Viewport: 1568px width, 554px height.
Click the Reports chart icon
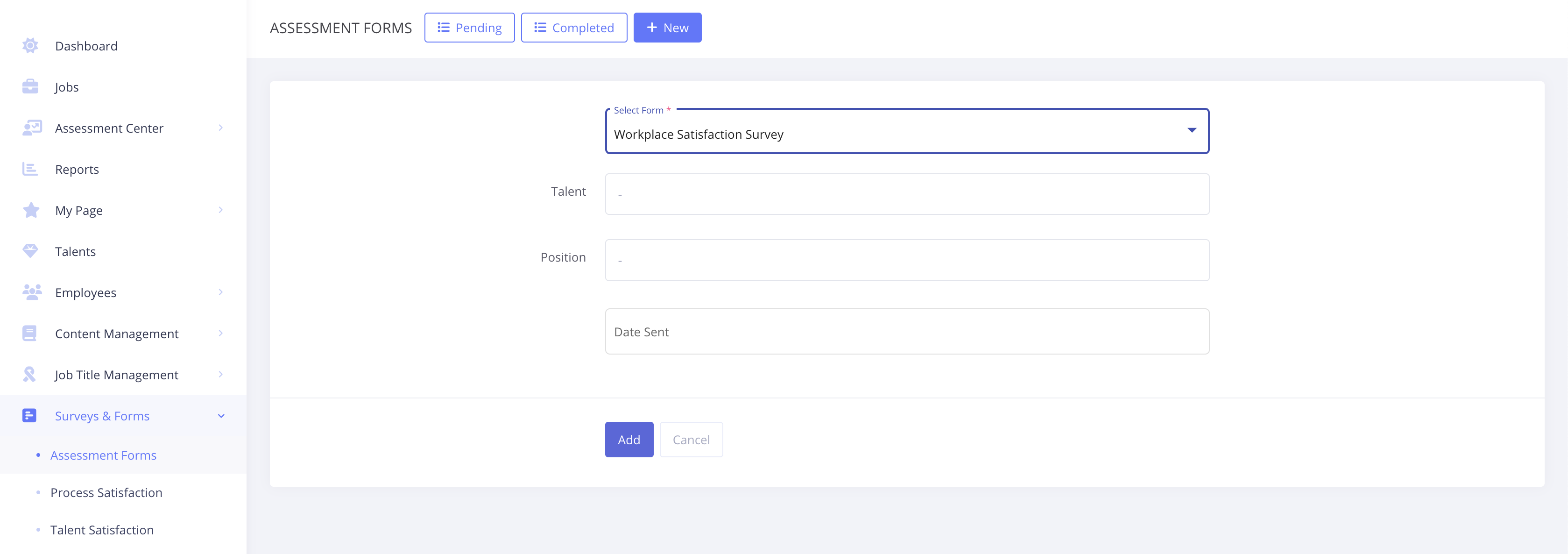(x=30, y=169)
